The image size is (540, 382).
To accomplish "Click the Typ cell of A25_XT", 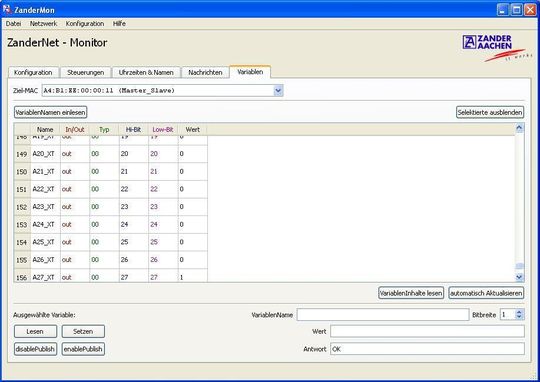I will click(x=104, y=242).
